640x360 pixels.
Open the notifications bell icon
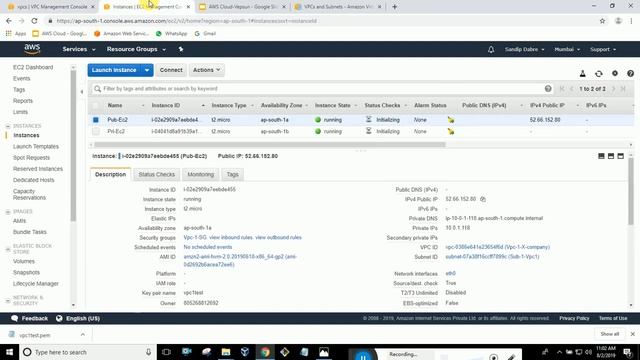click(x=491, y=49)
